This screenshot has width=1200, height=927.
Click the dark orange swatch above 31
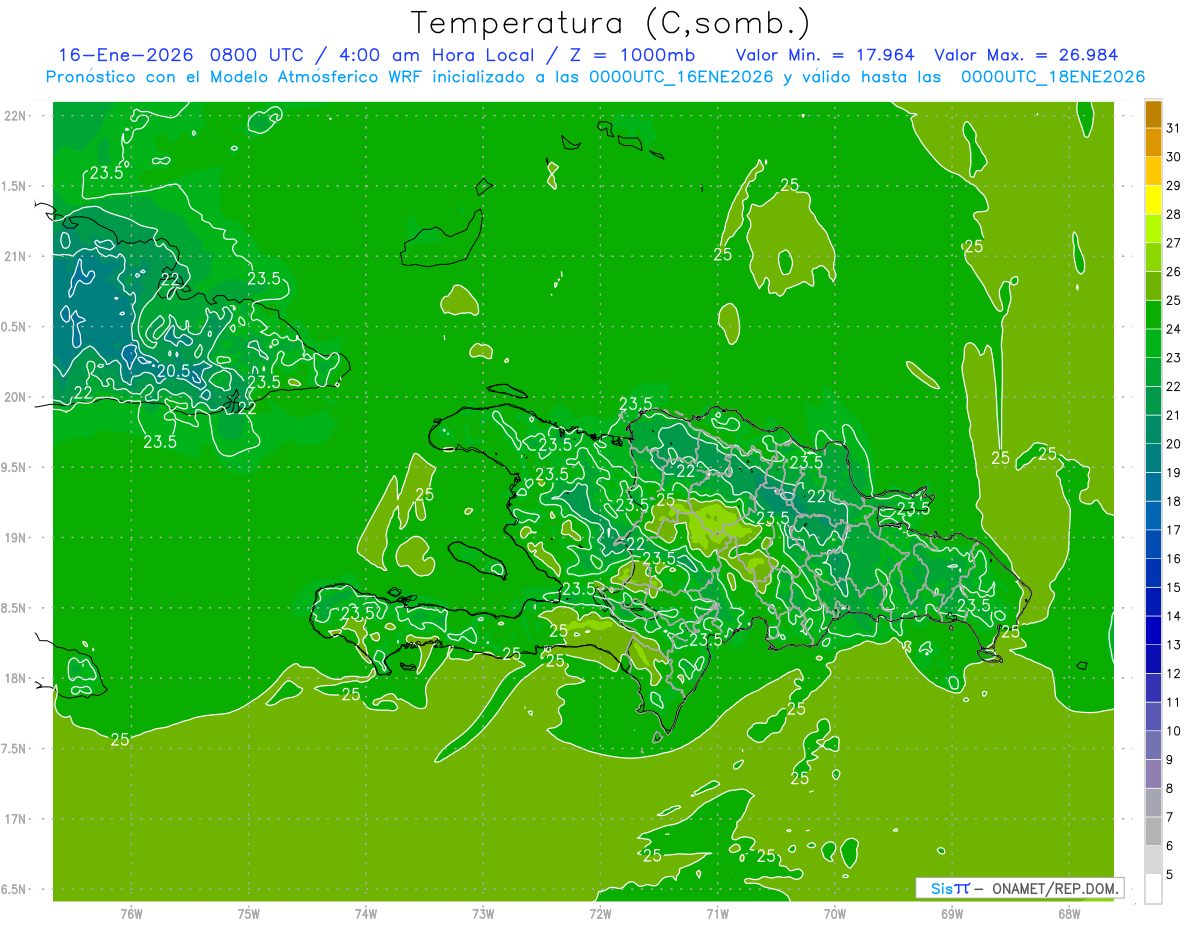tap(1154, 114)
